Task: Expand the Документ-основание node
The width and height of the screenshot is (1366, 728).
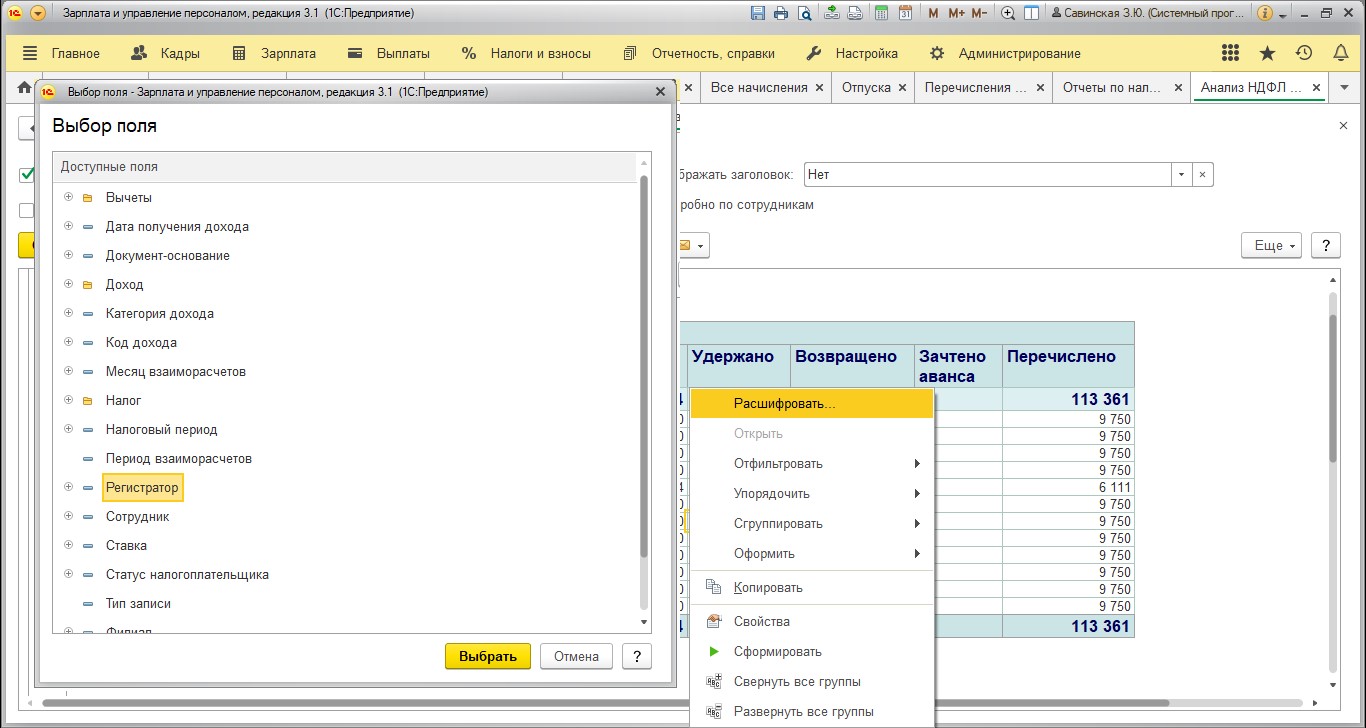Action: [68, 255]
